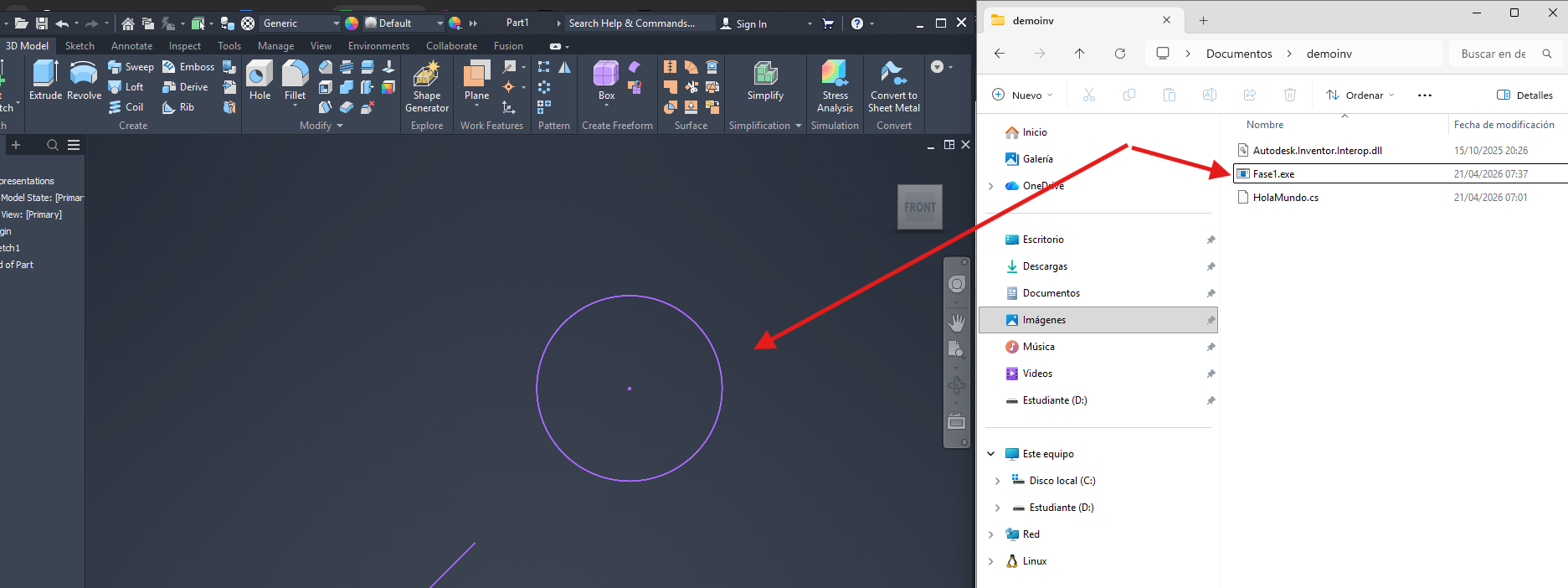Open the Manage ribbon tab
Image resolution: width=1568 pixels, height=588 pixels.
(275, 46)
